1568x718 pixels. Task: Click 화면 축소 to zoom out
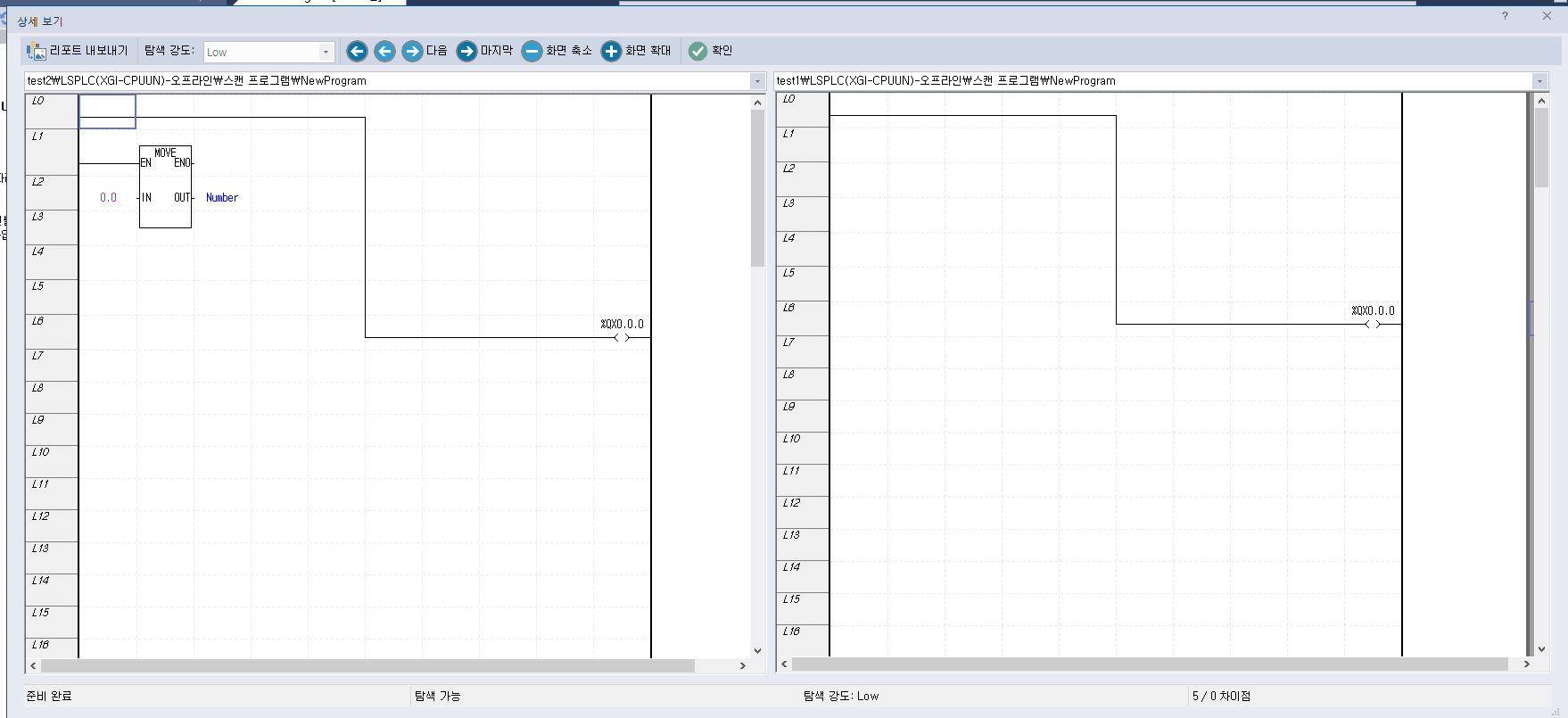(x=557, y=51)
